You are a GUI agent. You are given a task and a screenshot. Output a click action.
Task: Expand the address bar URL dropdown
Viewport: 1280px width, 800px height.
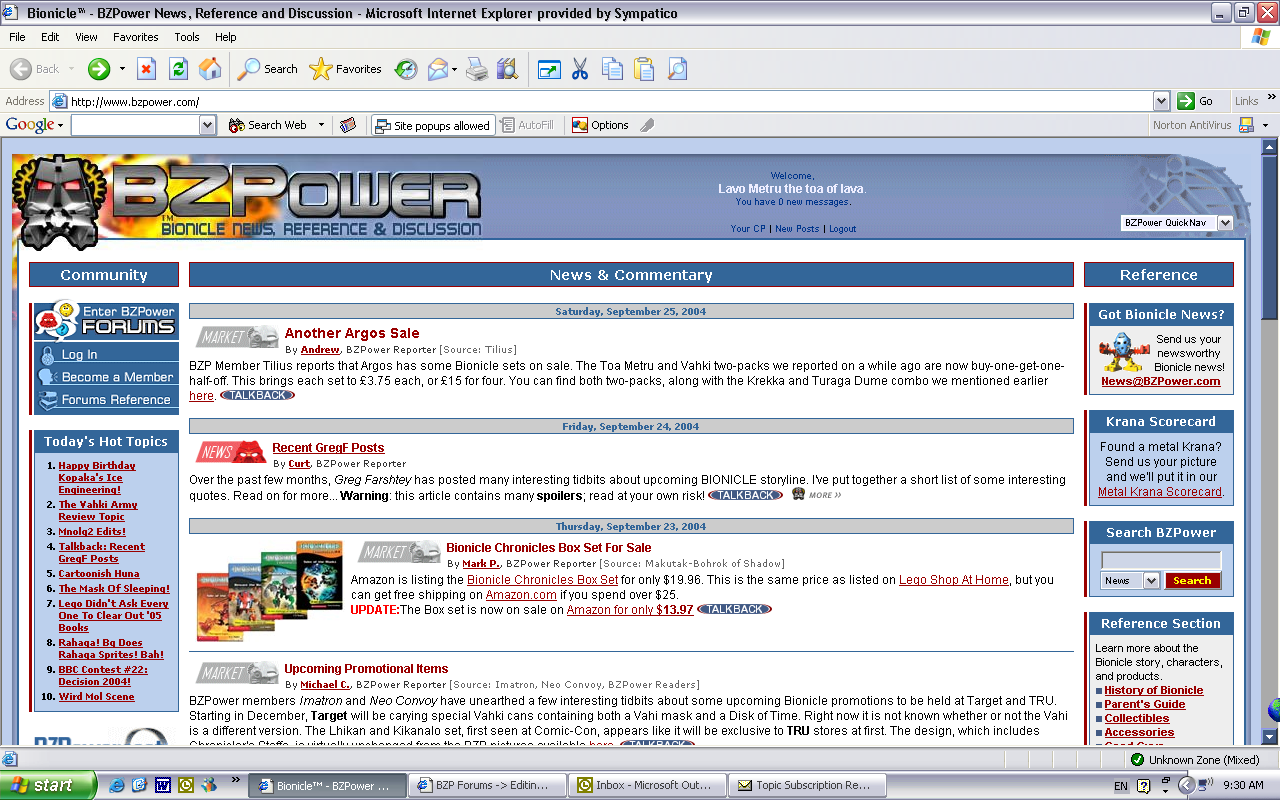[x=1161, y=101]
